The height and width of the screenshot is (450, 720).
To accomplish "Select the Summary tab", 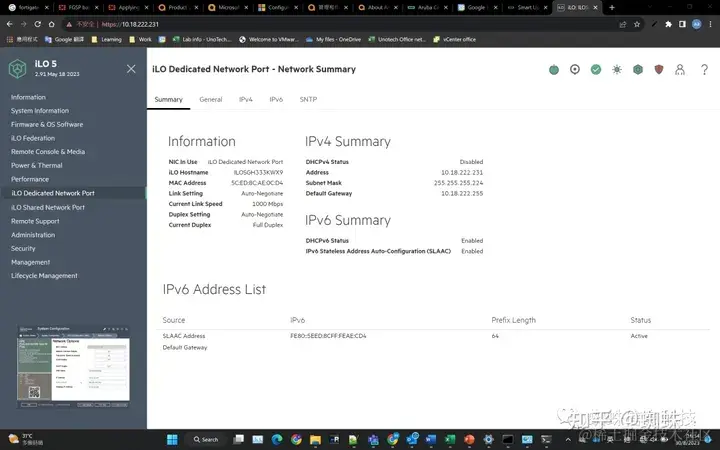I will [169, 99].
